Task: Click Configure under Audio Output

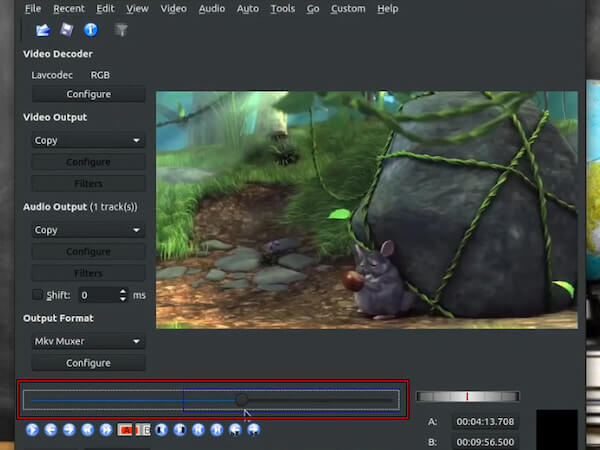Action: [x=88, y=251]
